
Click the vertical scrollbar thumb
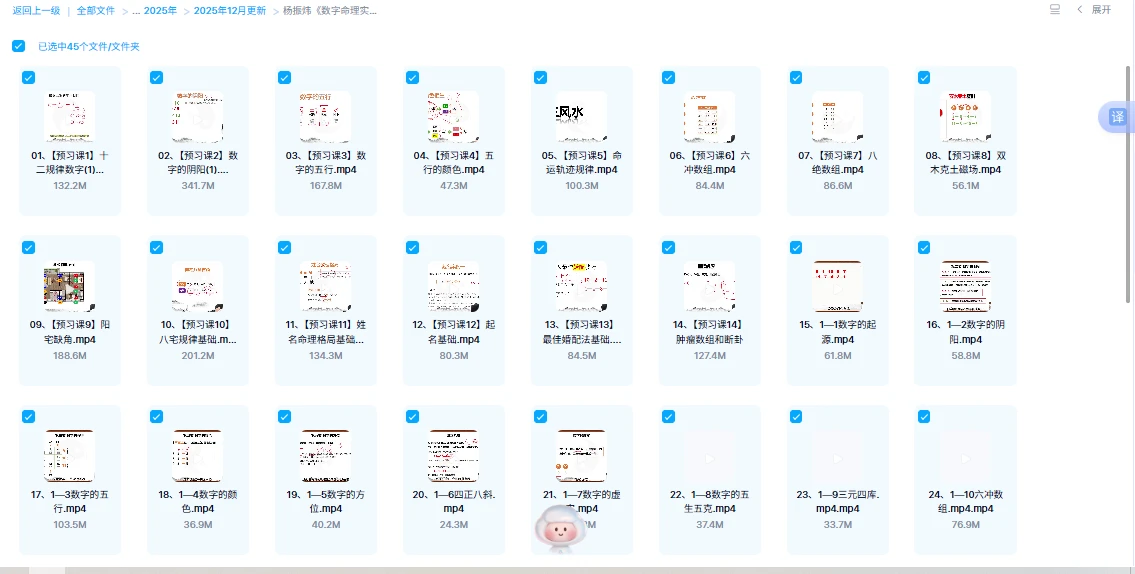(x=1129, y=183)
